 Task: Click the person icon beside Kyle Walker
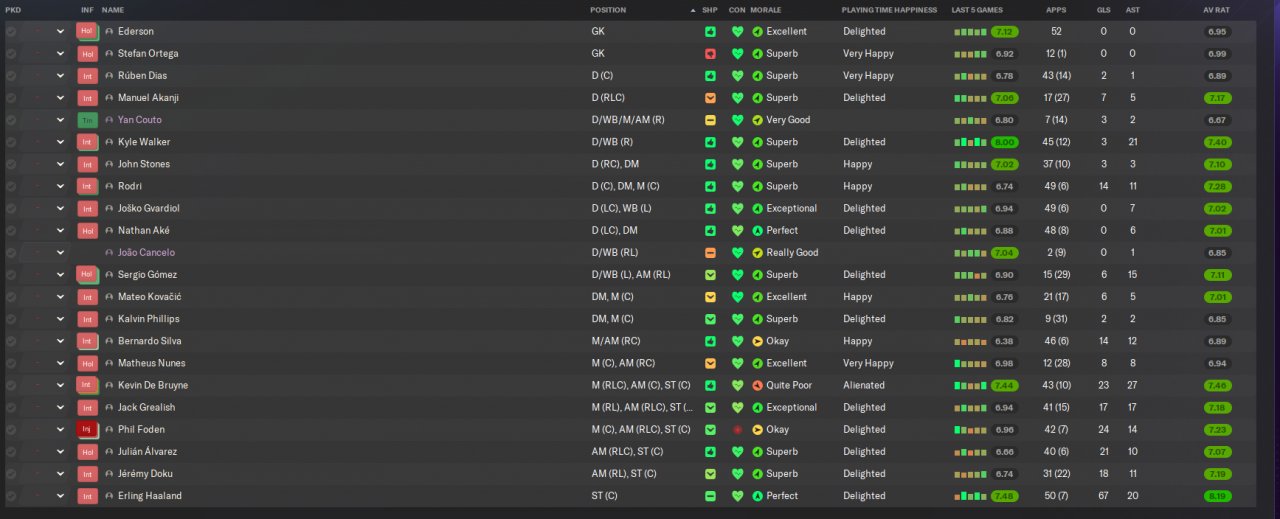click(109, 142)
